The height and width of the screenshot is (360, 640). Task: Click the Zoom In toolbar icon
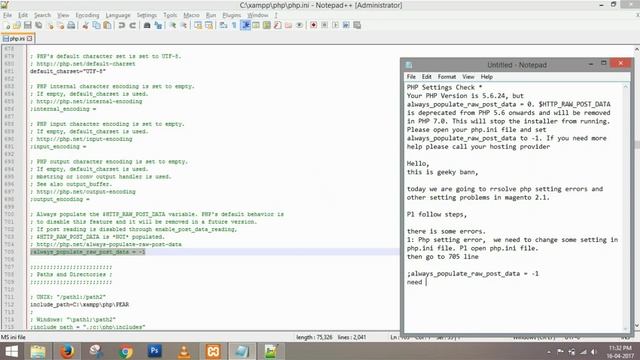coord(173,25)
